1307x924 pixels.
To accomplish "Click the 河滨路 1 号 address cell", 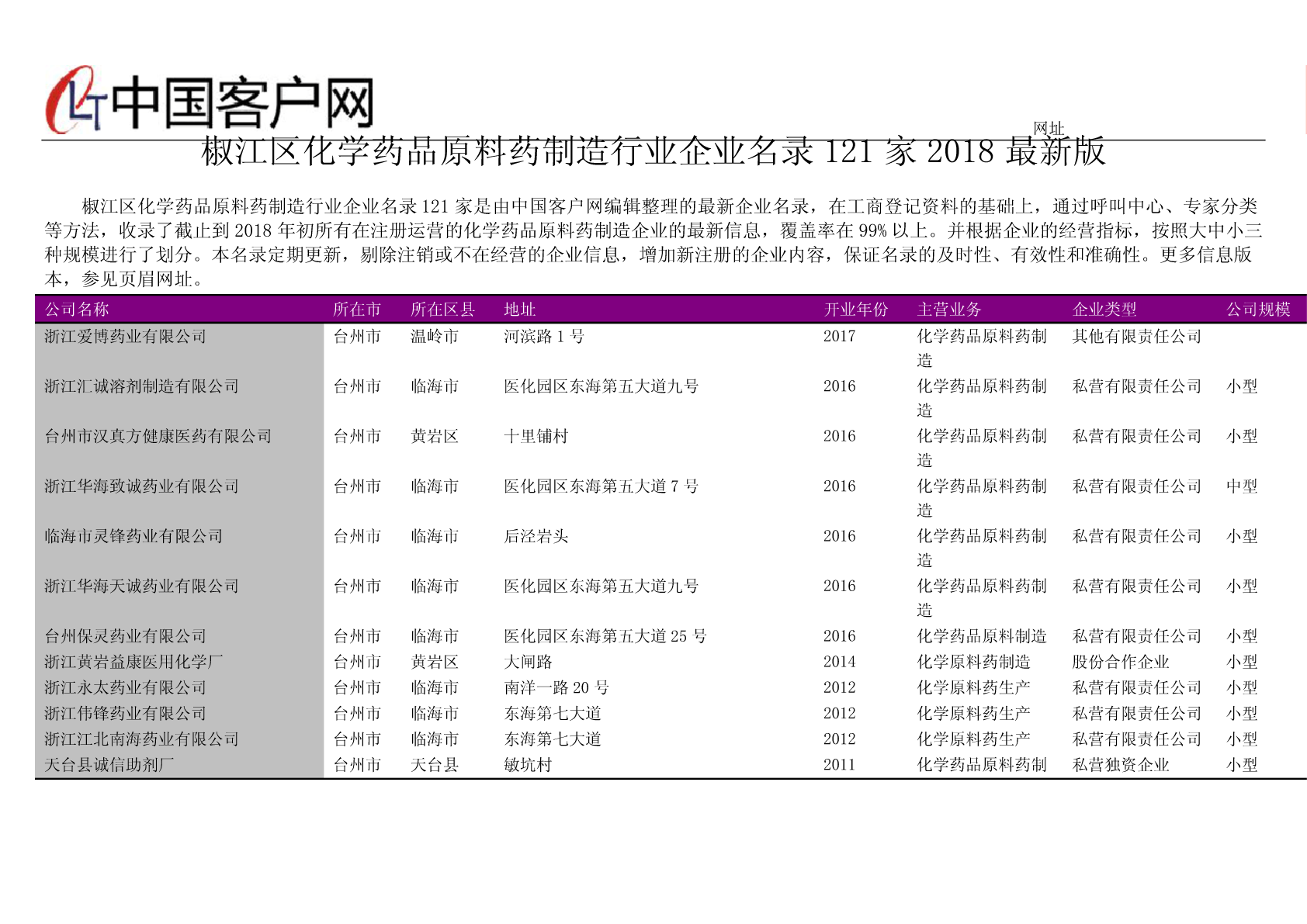I will pyautogui.click(x=544, y=336).
